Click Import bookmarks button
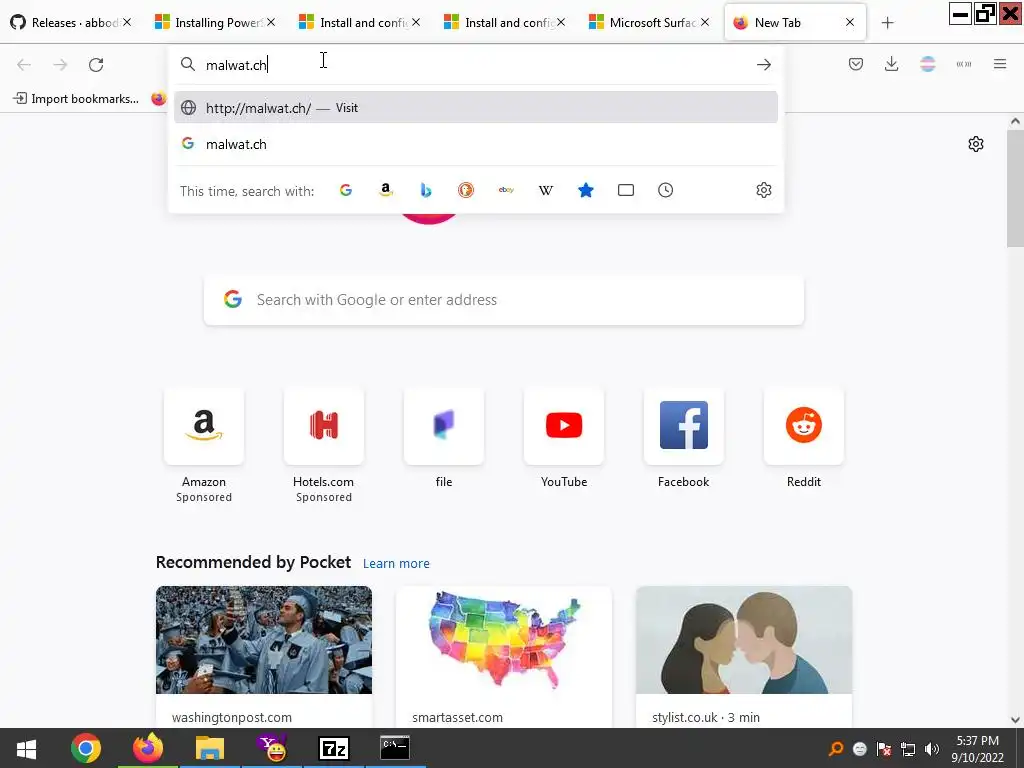 (76, 99)
